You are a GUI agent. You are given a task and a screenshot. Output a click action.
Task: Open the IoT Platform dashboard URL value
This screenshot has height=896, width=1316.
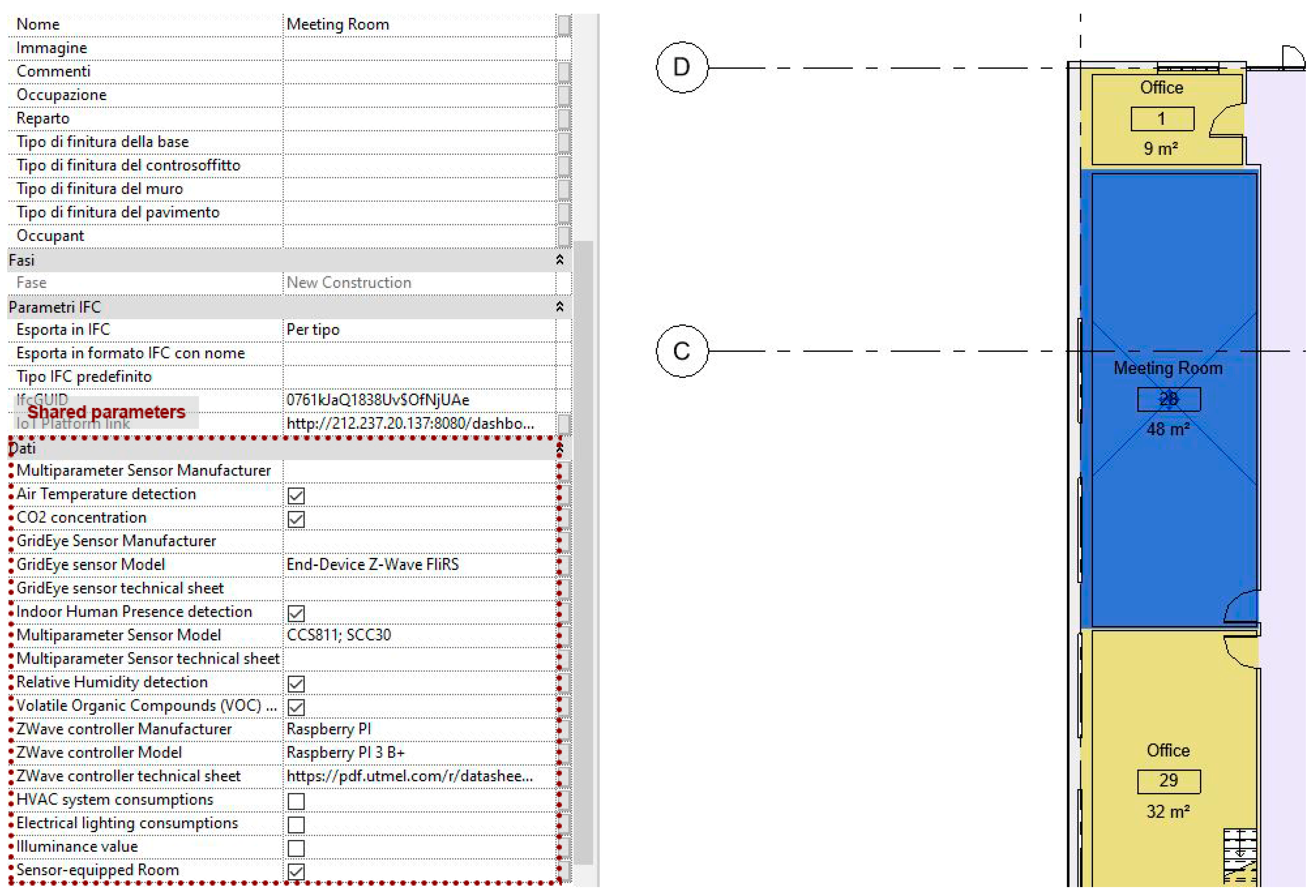coord(410,424)
